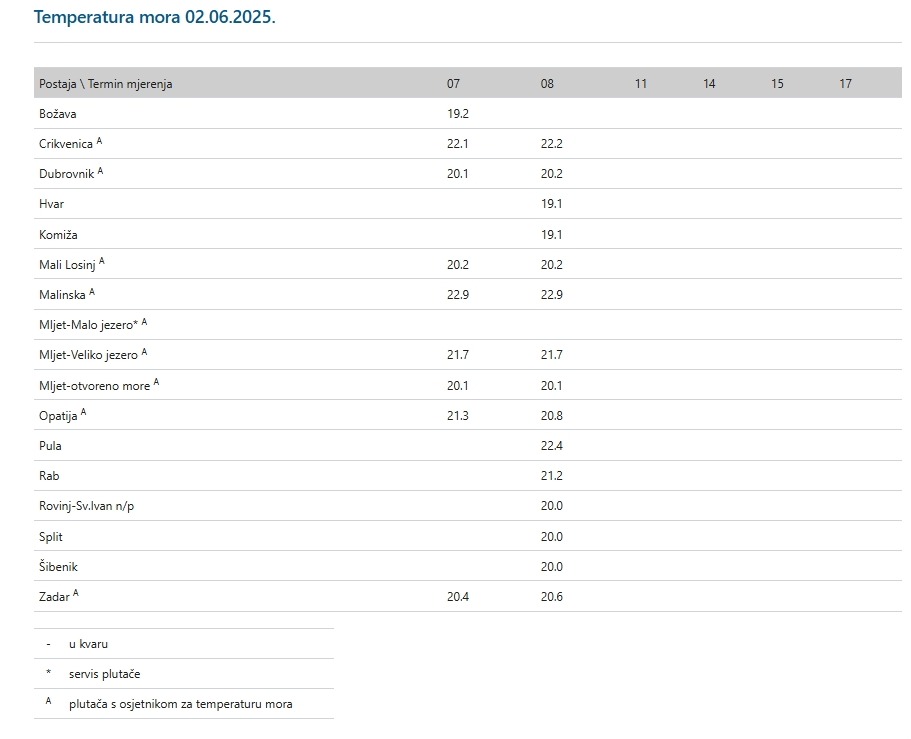Click the Komiža station name

[58, 235]
